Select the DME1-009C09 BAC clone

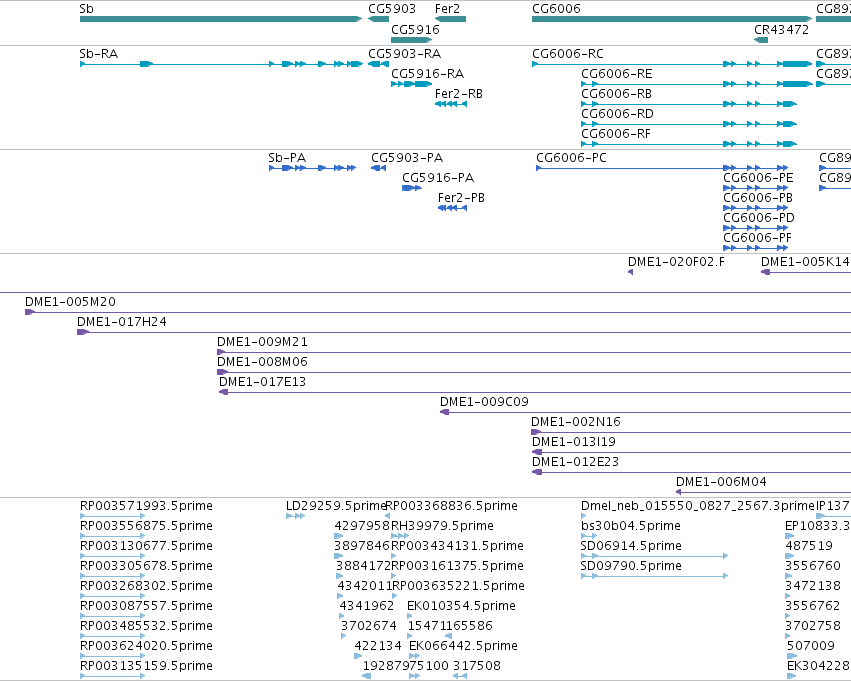tap(645, 412)
